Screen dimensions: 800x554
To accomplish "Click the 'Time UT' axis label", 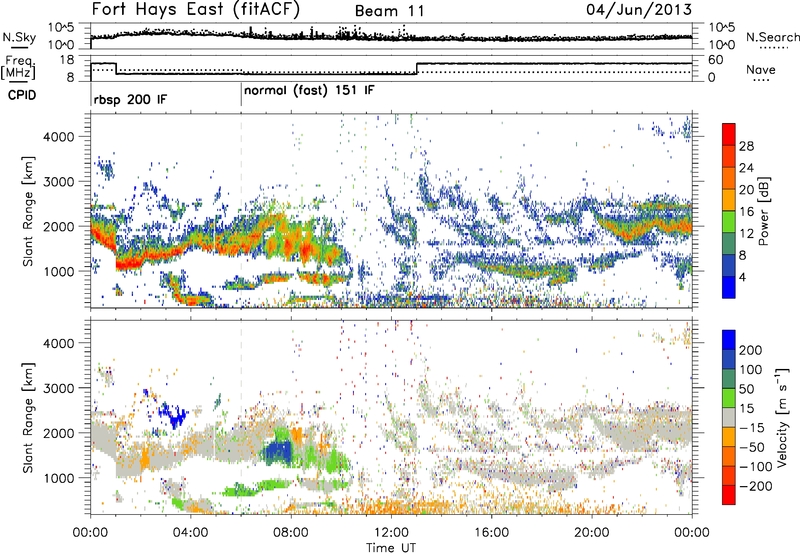I will click(x=391, y=548).
